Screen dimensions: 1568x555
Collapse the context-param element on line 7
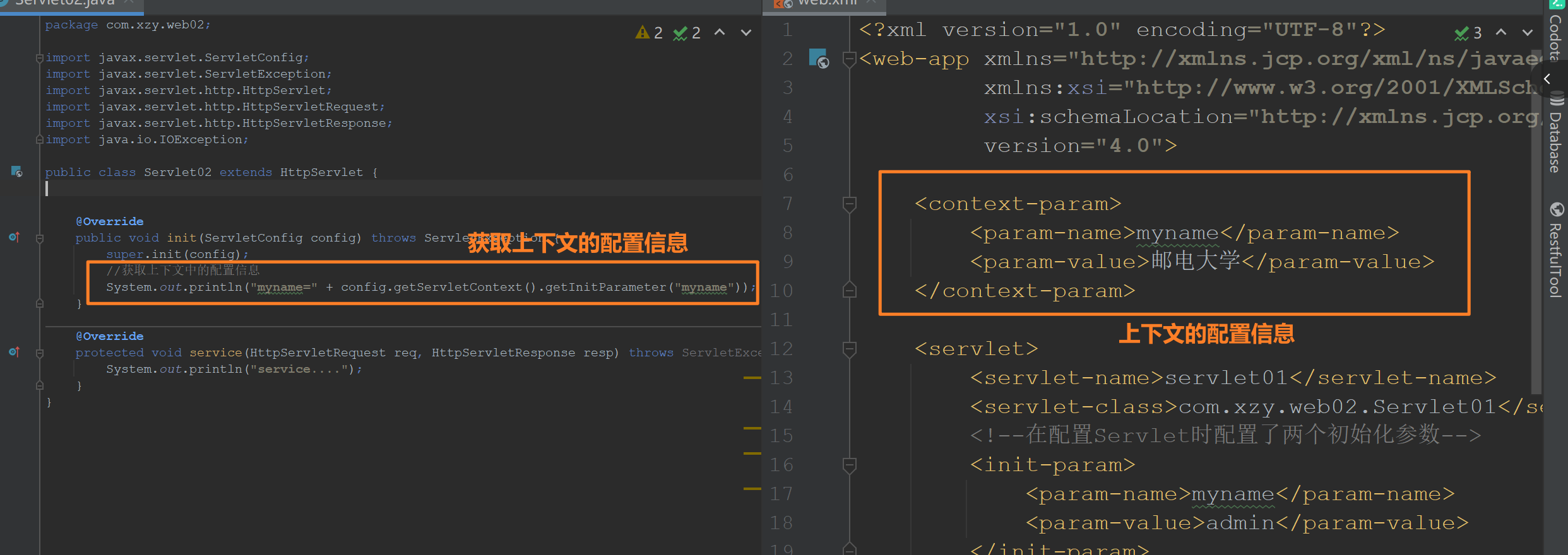click(x=850, y=204)
